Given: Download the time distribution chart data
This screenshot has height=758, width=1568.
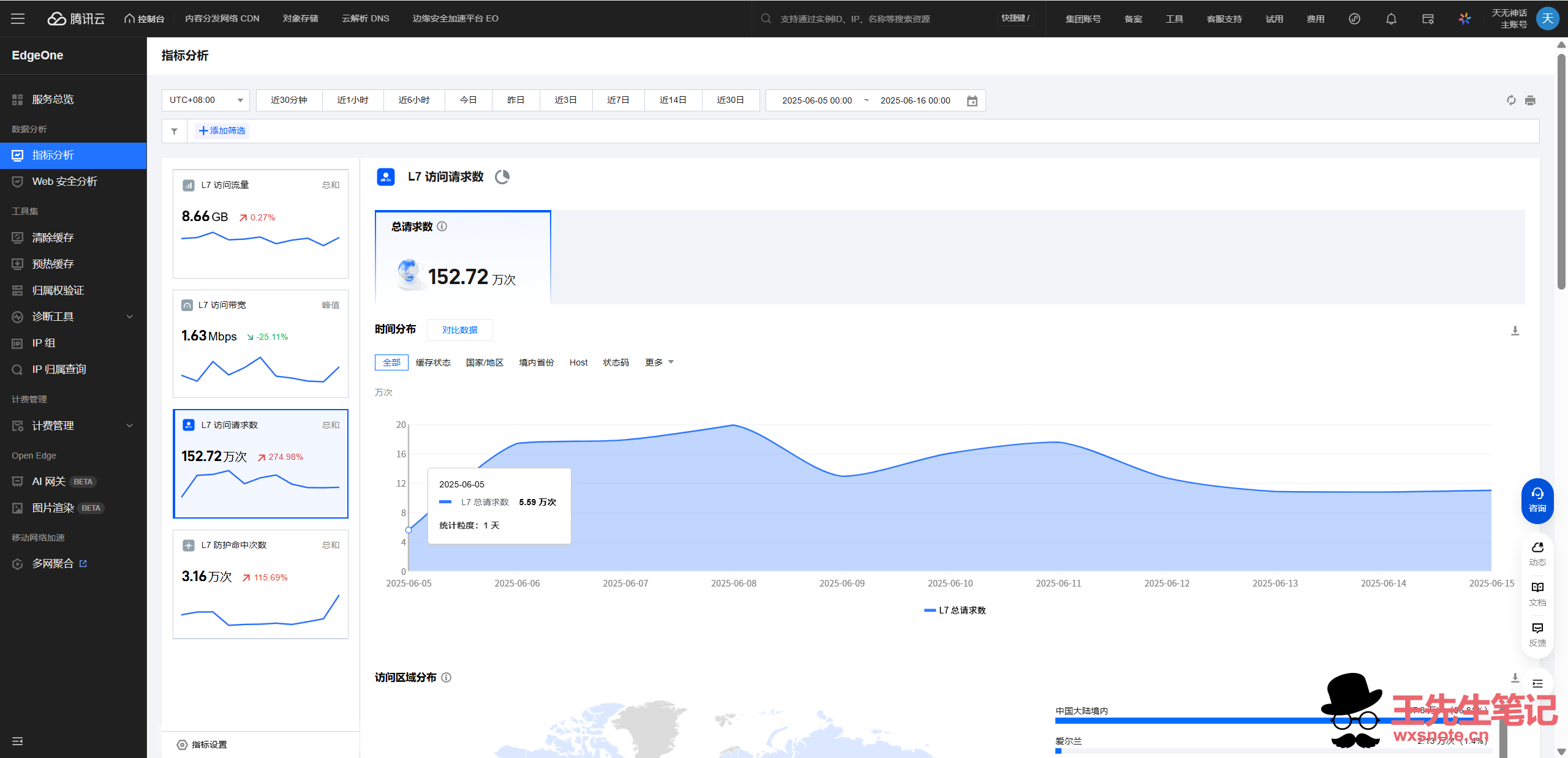Looking at the screenshot, I should (x=1515, y=331).
